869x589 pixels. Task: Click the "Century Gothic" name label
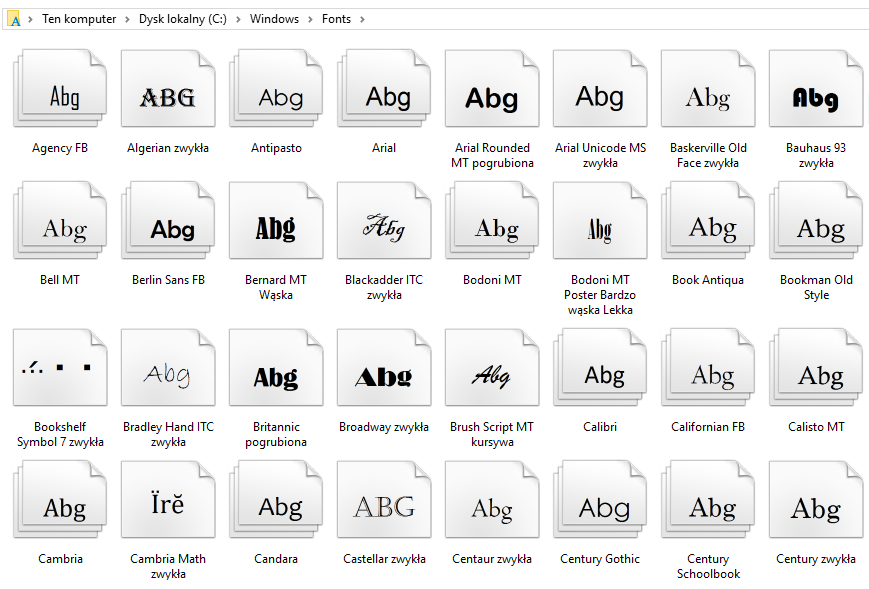[x=600, y=559]
